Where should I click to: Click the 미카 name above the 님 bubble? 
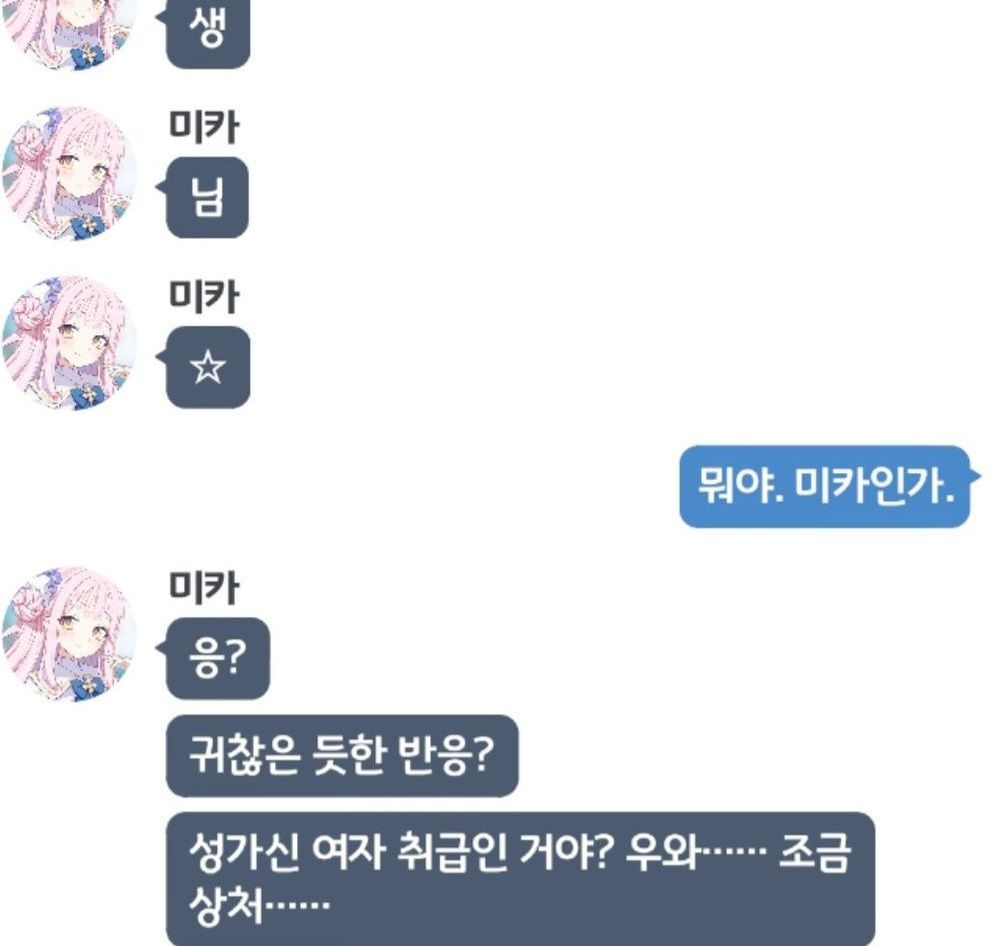point(203,127)
